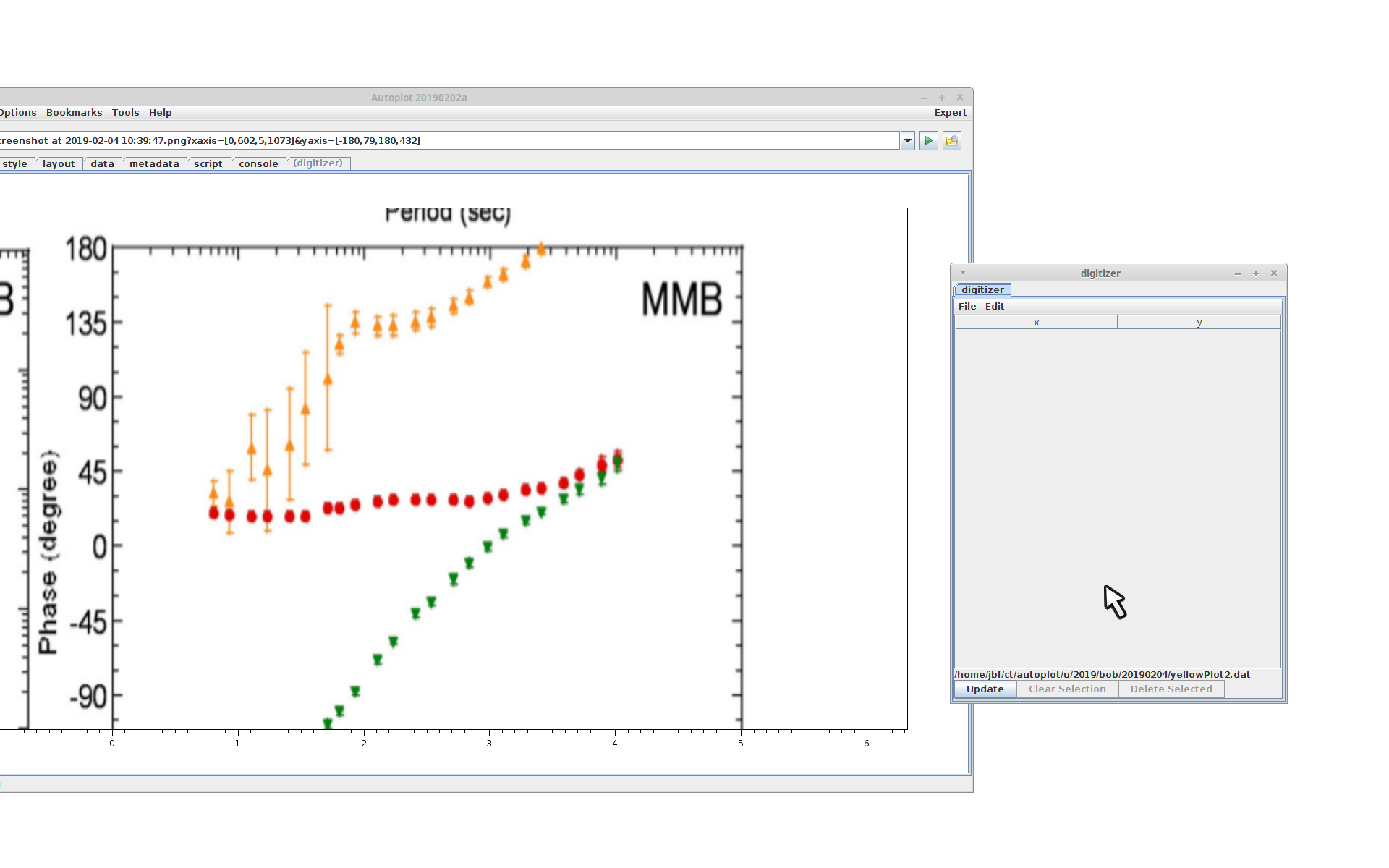The height and width of the screenshot is (868, 1389).
Task: Switch to the metadata tab
Action: (154, 164)
